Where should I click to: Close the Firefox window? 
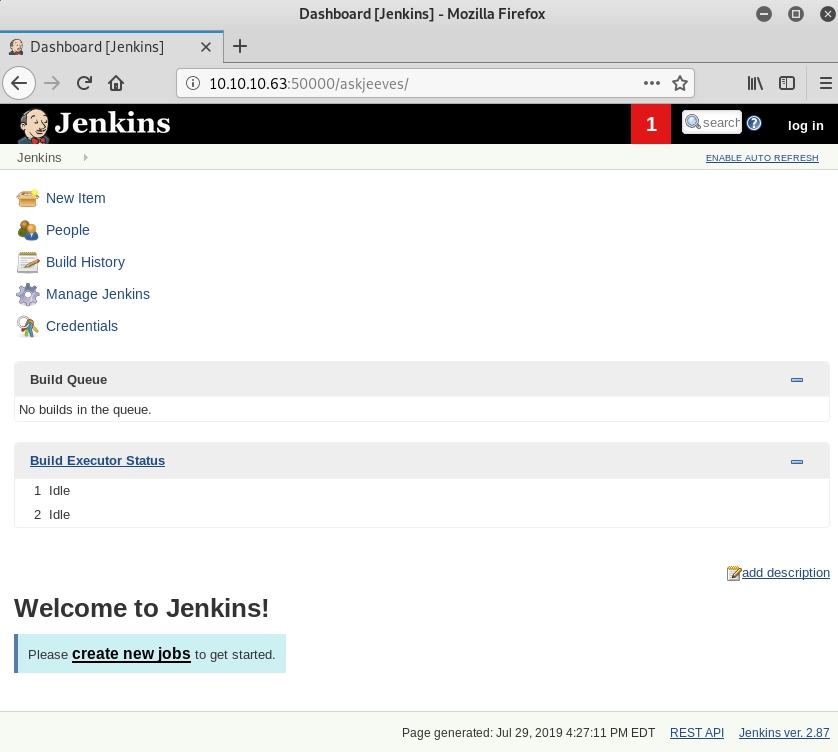pos(827,14)
